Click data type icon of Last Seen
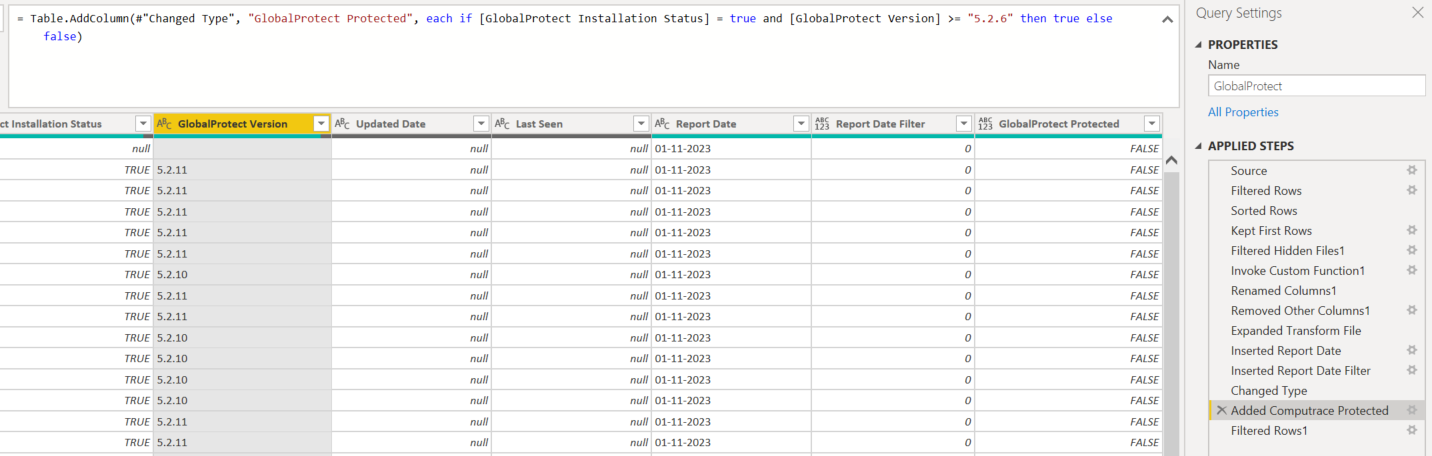The height and width of the screenshot is (456, 1432). click(502, 124)
